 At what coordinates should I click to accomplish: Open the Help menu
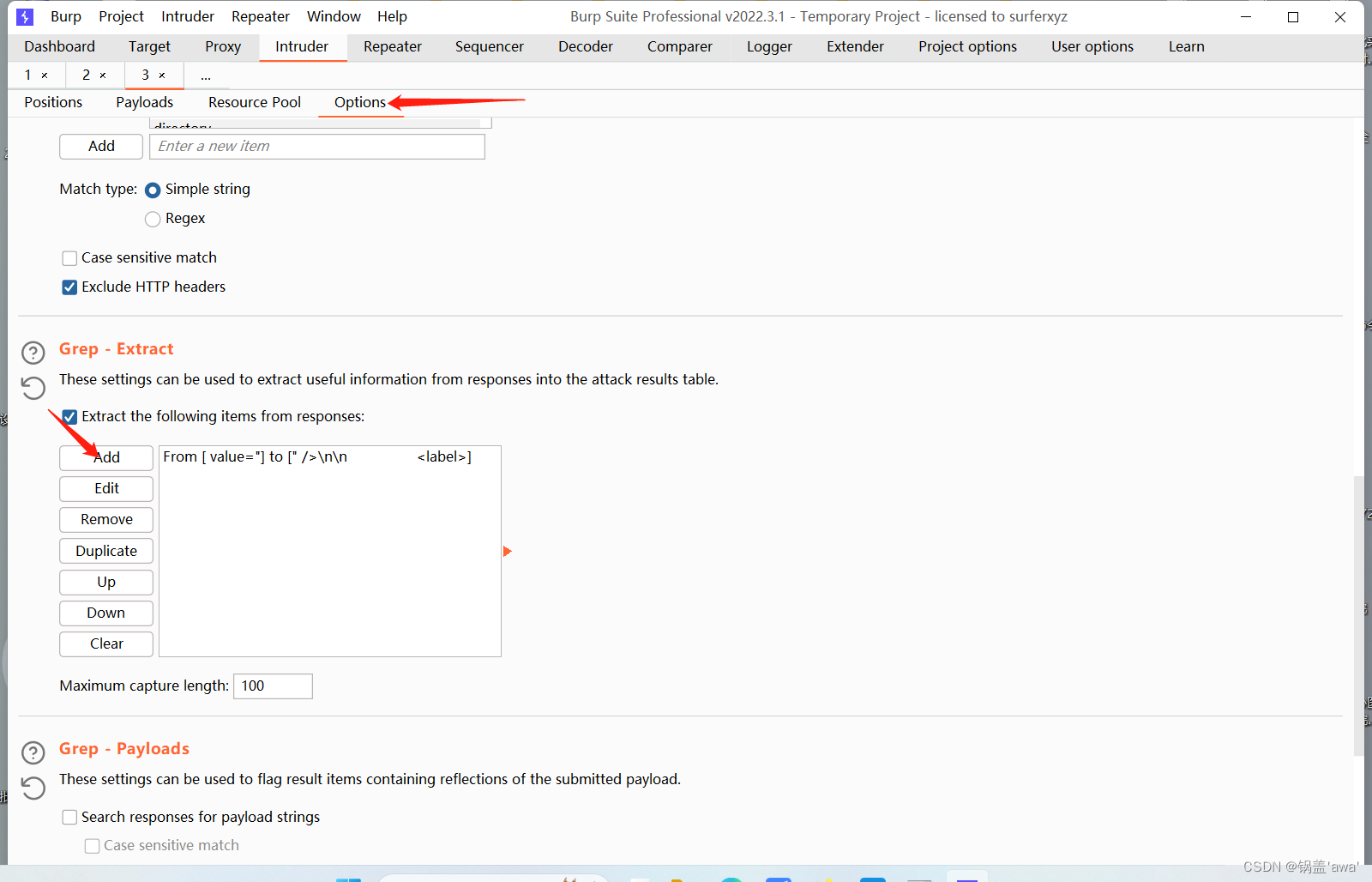coord(392,16)
